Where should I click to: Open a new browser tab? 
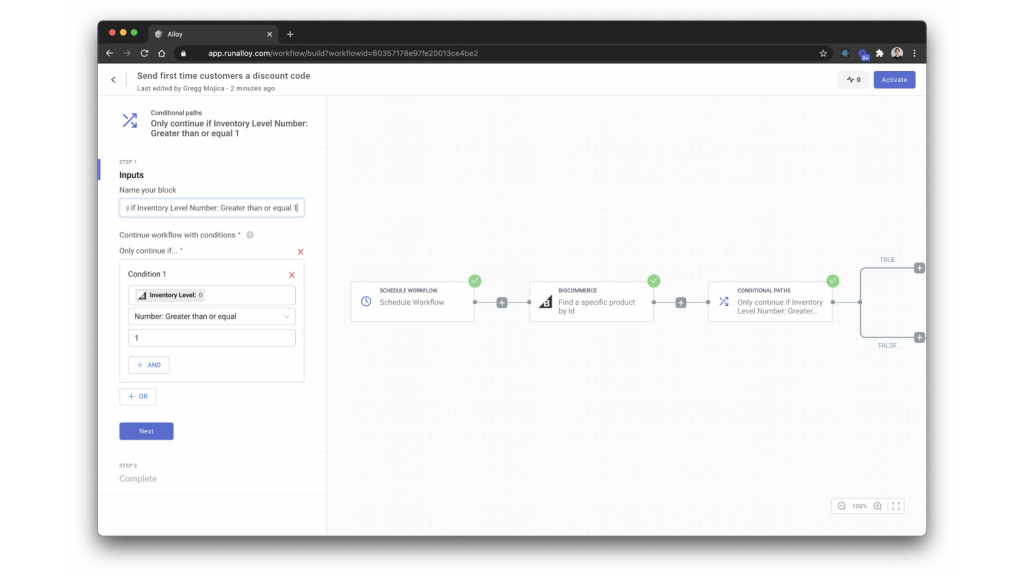click(290, 33)
